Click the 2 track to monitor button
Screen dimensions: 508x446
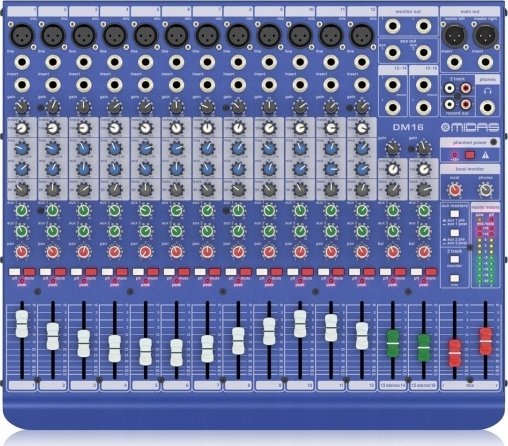pos(454,259)
